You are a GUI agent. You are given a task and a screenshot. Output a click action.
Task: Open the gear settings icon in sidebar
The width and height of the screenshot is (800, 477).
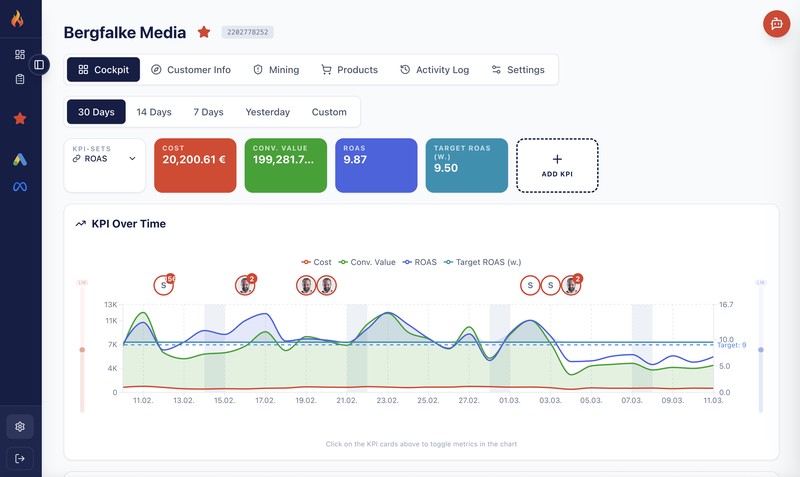pos(20,426)
